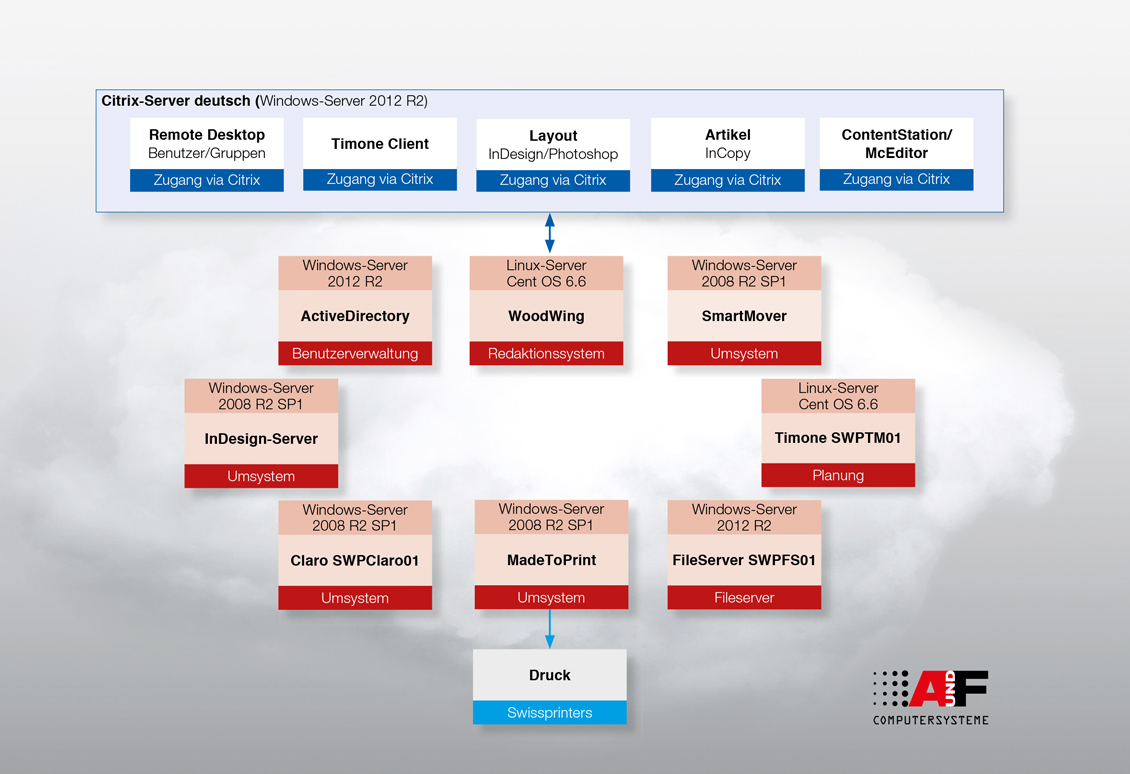1130x774 pixels.
Task: Select the MadeToPrint Umsystem node
Action: tap(551, 554)
